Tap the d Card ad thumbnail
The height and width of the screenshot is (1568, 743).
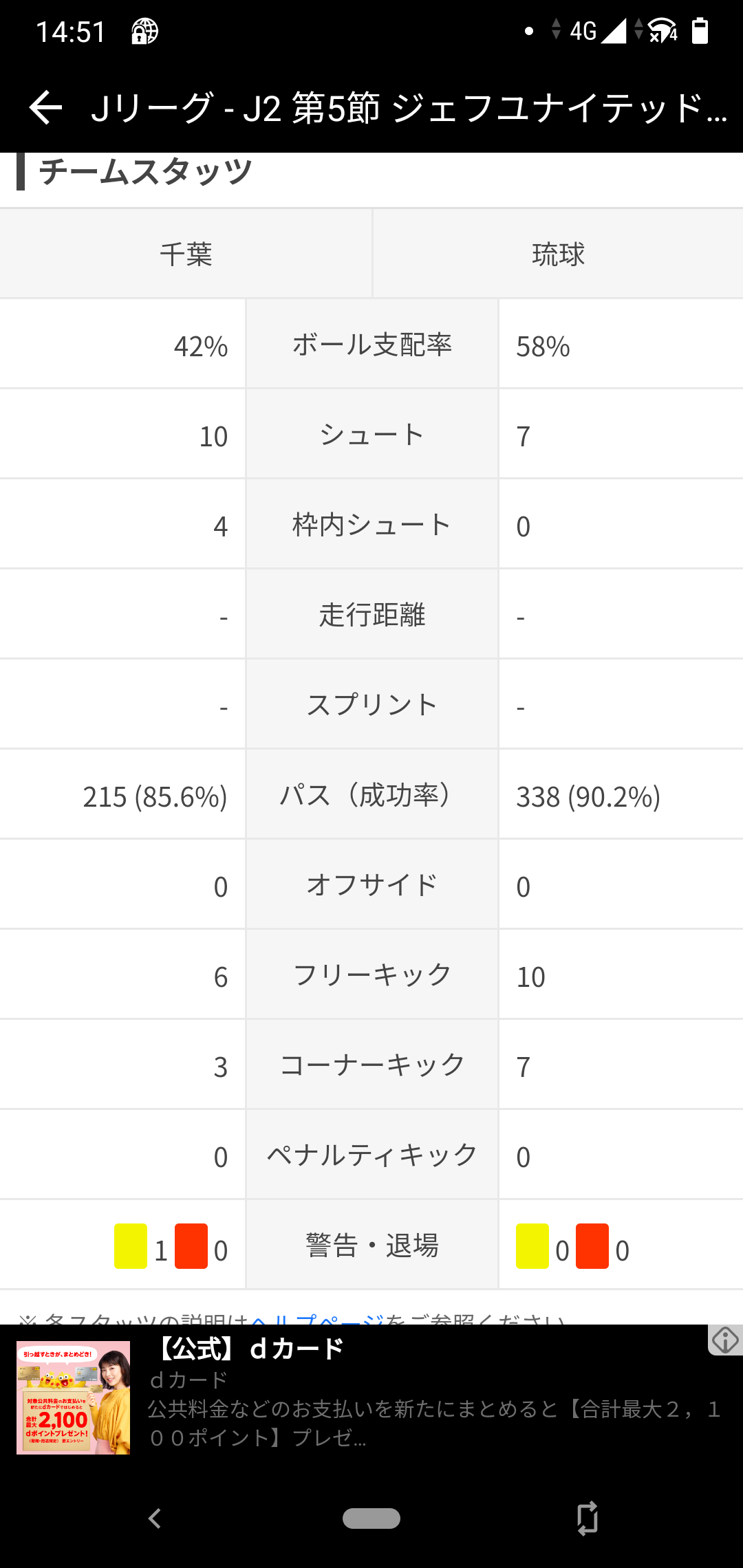coord(74,1397)
